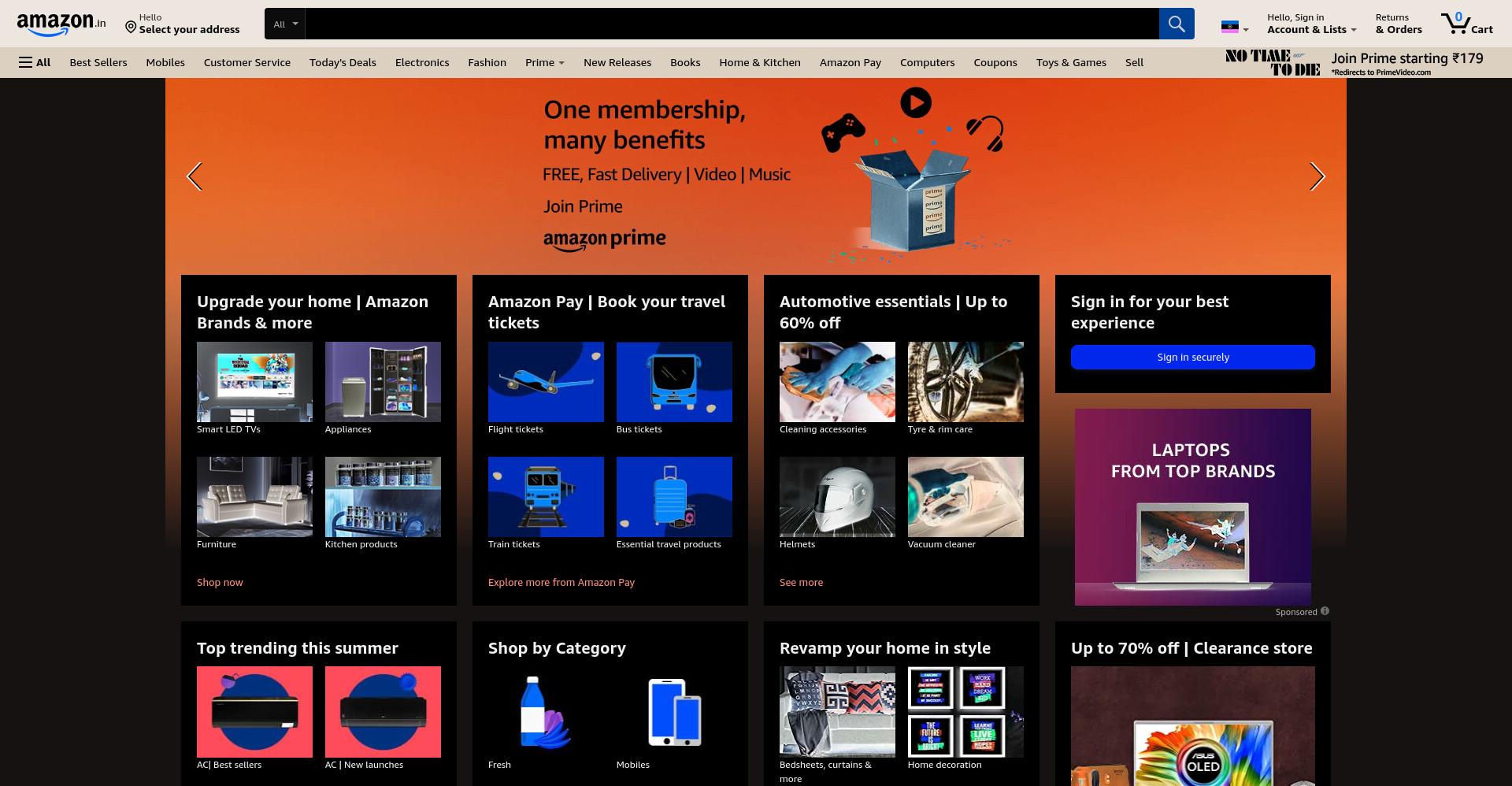
Task: Click the Mobiles phone icon
Action: tap(674, 712)
